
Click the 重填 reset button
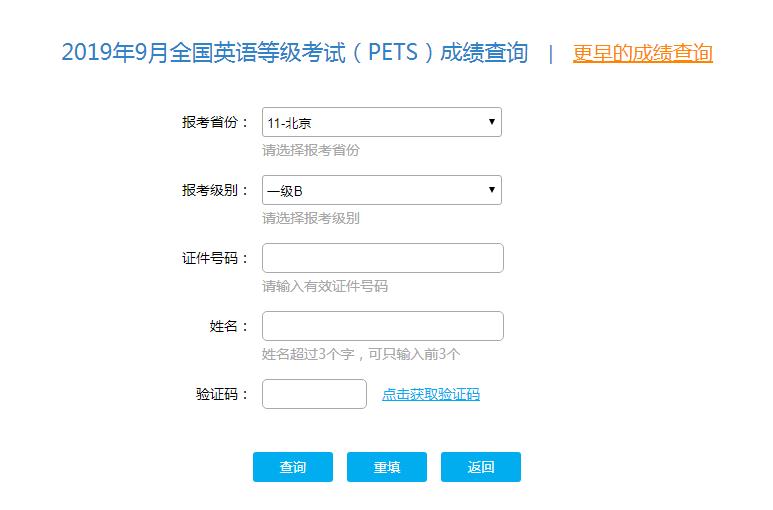387,467
